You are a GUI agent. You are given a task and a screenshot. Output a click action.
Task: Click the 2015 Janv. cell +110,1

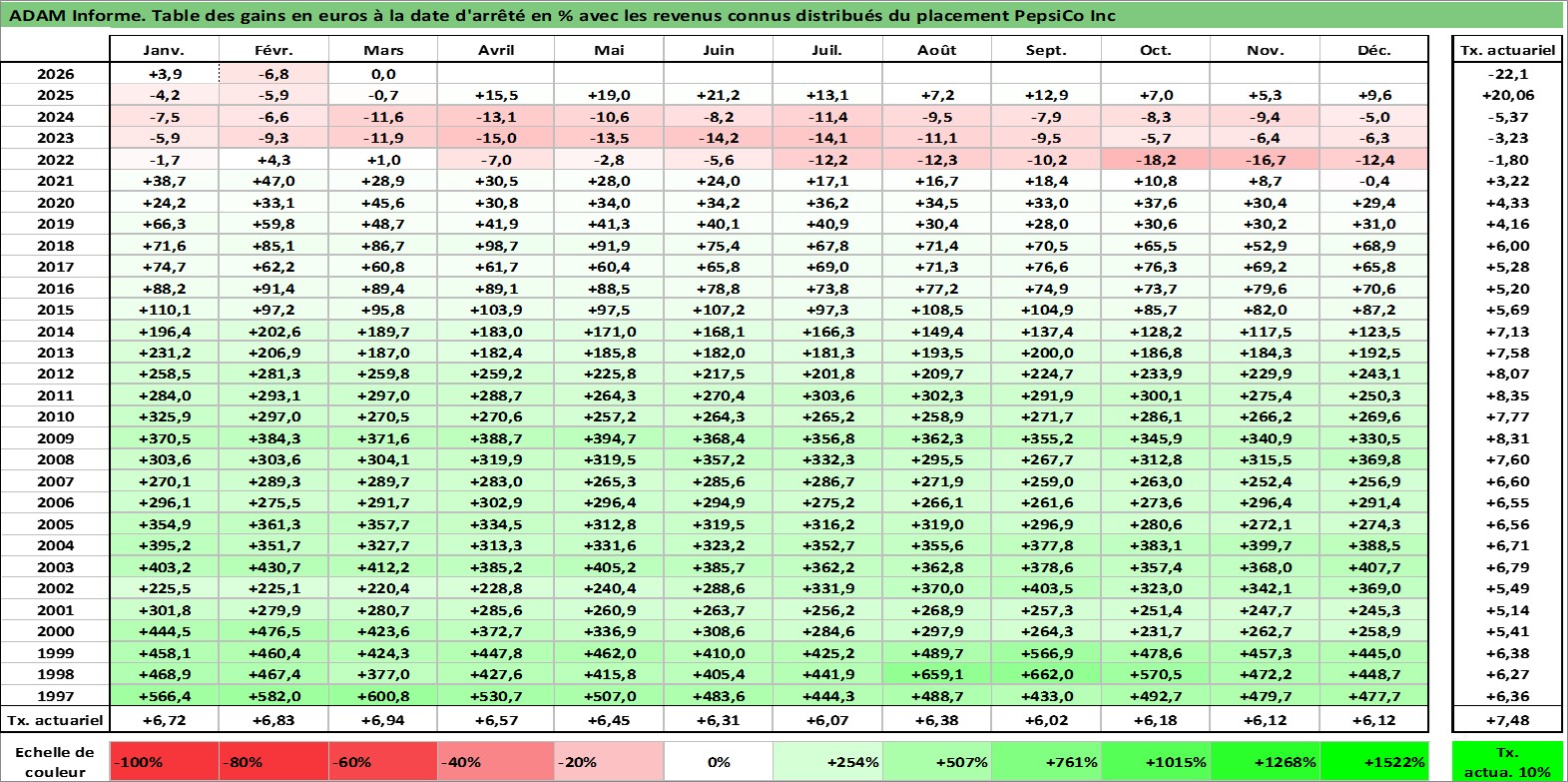164,310
